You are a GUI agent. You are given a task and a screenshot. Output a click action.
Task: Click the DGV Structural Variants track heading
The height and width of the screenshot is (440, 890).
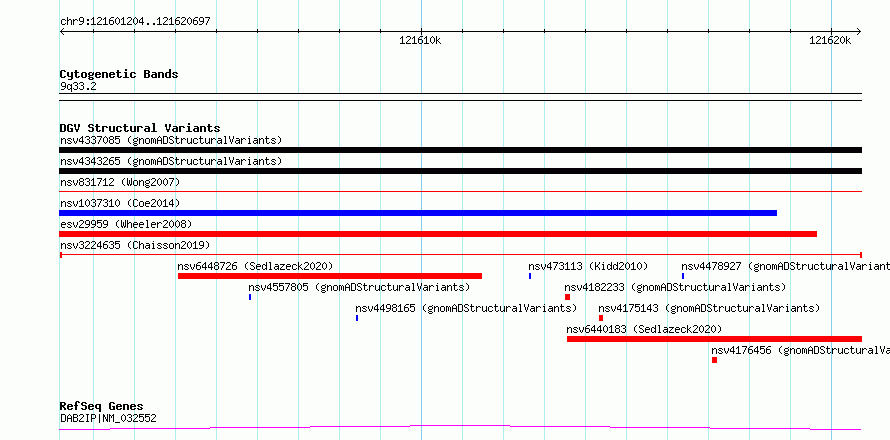(140, 128)
